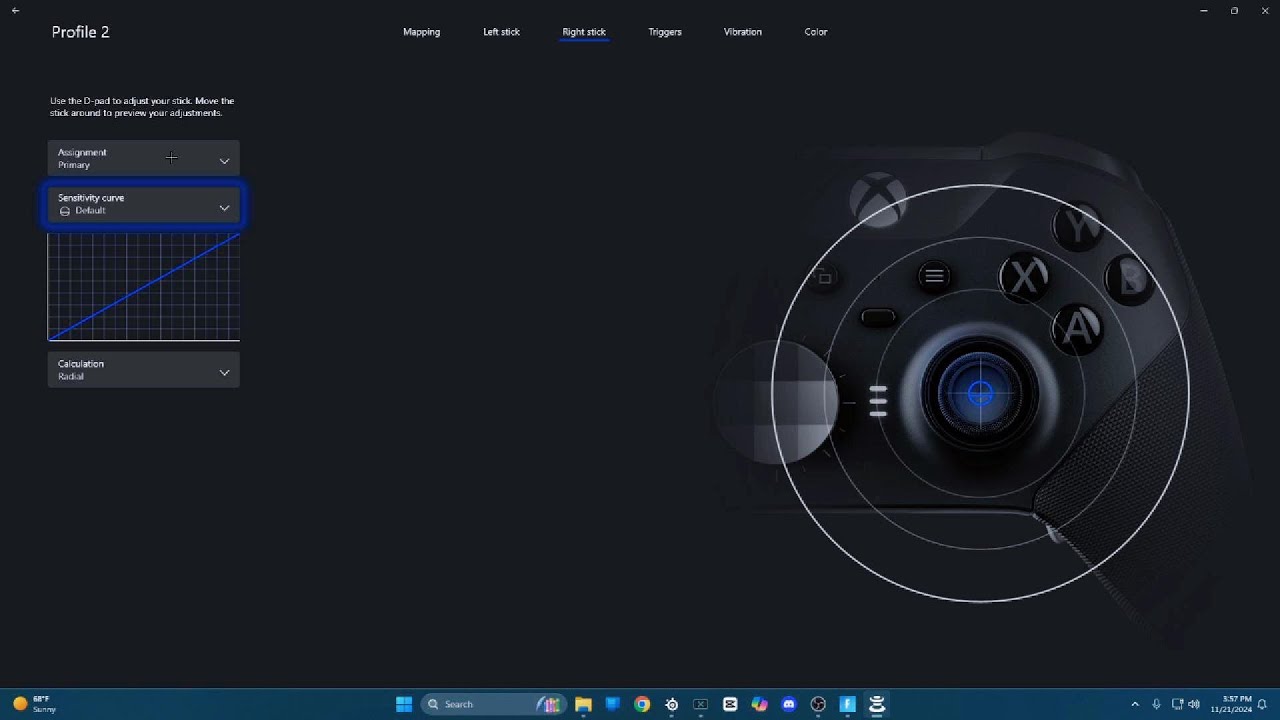Image resolution: width=1280 pixels, height=720 pixels.
Task: Open Xbox Accessories app taskbar icon
Action: (x=877, y=704)
